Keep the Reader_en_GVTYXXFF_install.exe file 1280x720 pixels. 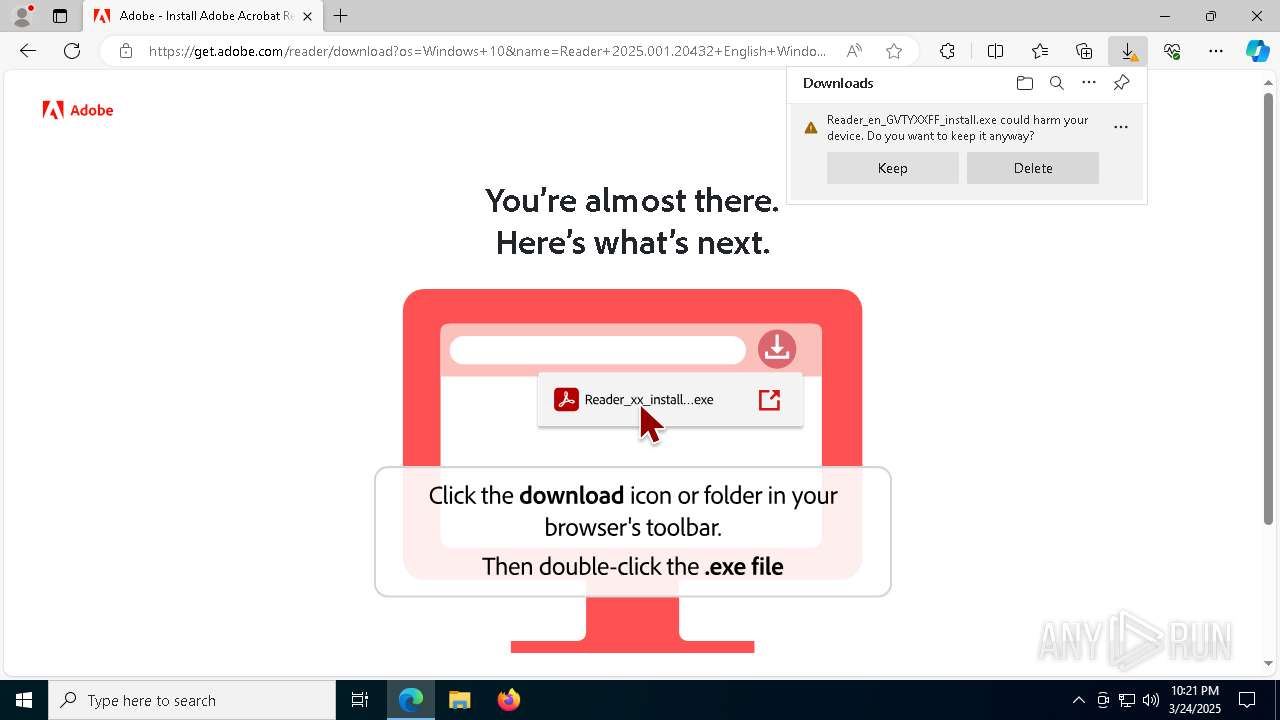[x=892, y=168]
